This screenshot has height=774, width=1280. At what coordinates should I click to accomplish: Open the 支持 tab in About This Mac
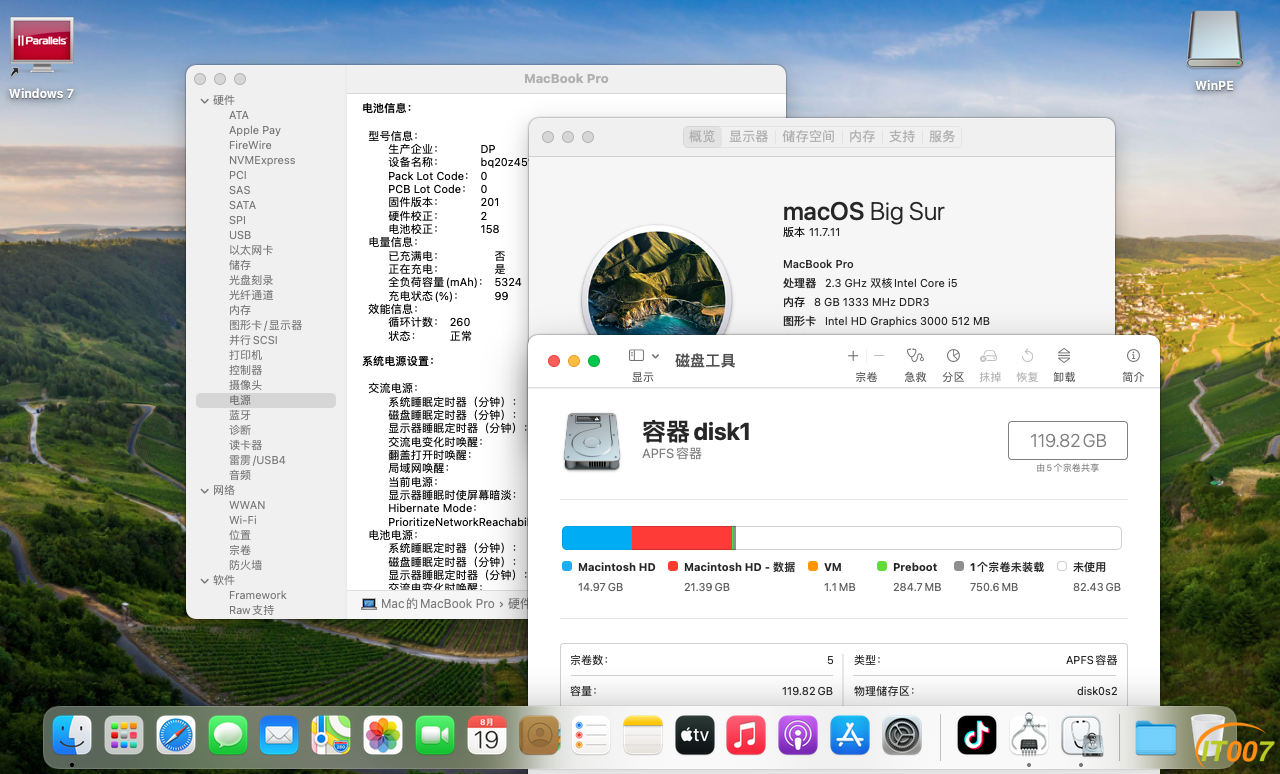click(902, 137)
